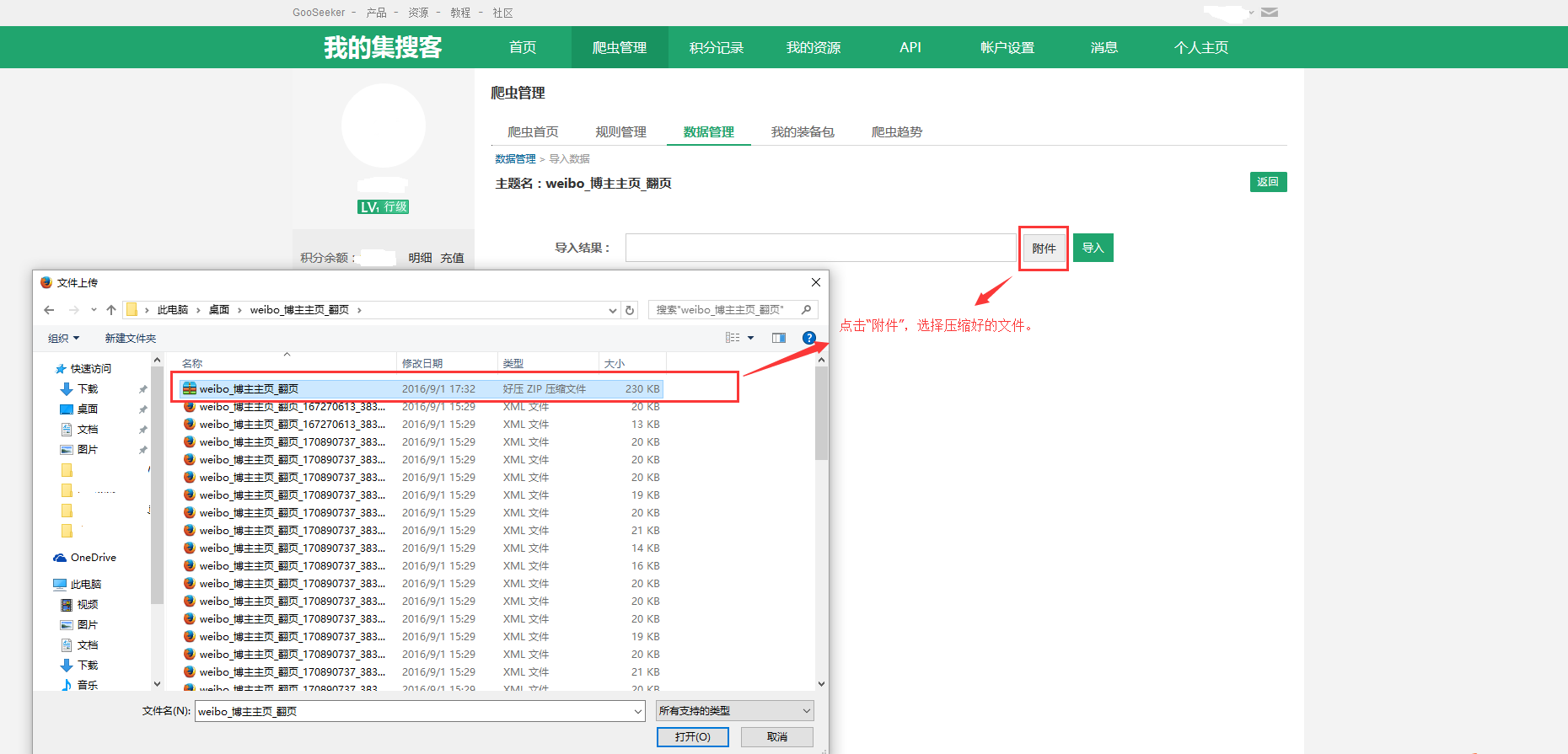Open the API menu item

[x=910, y=47]
